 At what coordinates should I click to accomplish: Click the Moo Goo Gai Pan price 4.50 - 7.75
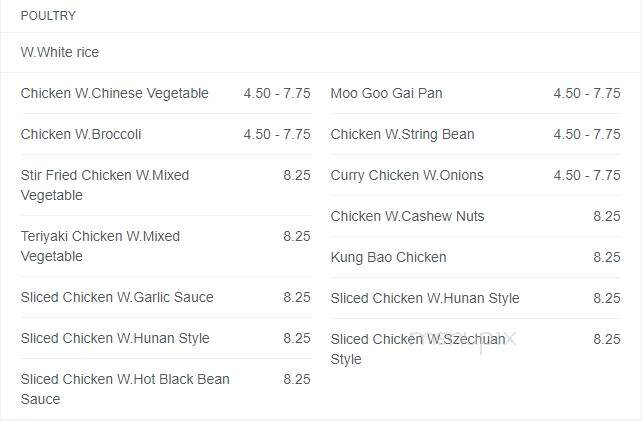point(587,93)
